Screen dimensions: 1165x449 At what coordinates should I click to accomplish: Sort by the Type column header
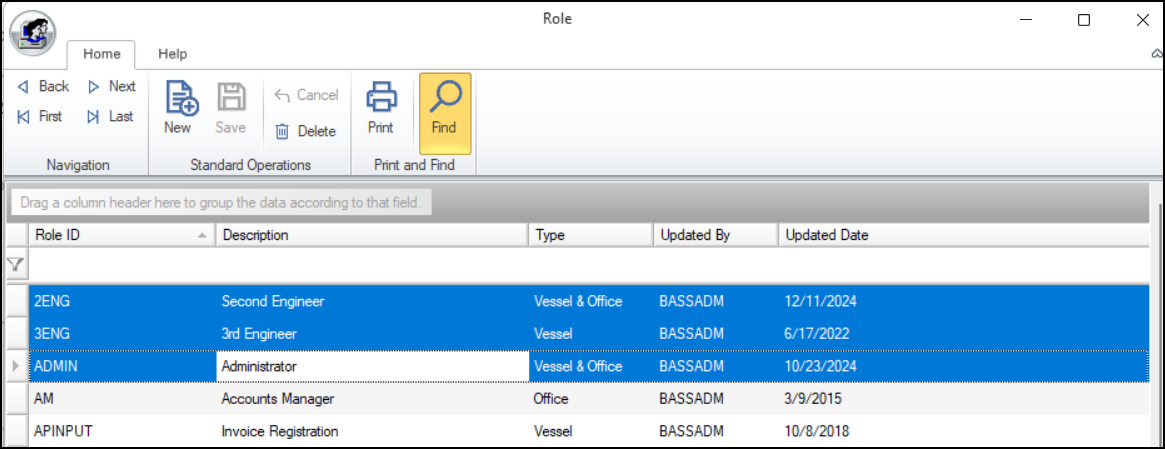point(591,236)
